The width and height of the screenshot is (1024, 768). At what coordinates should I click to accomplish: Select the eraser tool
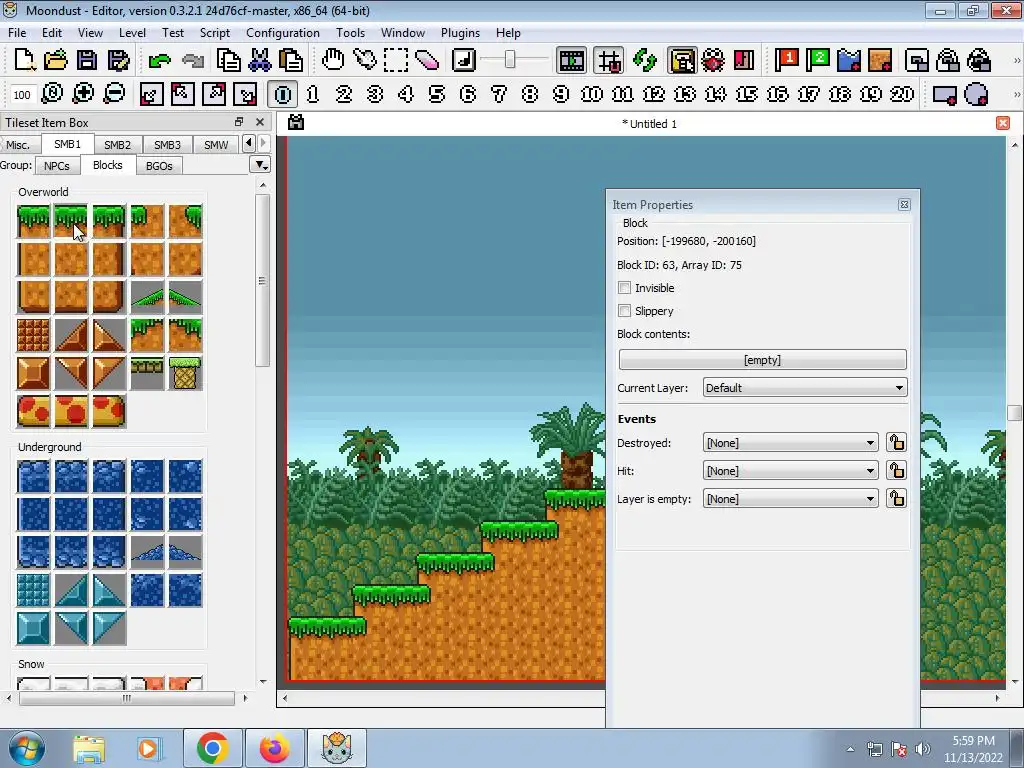click(427, 60)
